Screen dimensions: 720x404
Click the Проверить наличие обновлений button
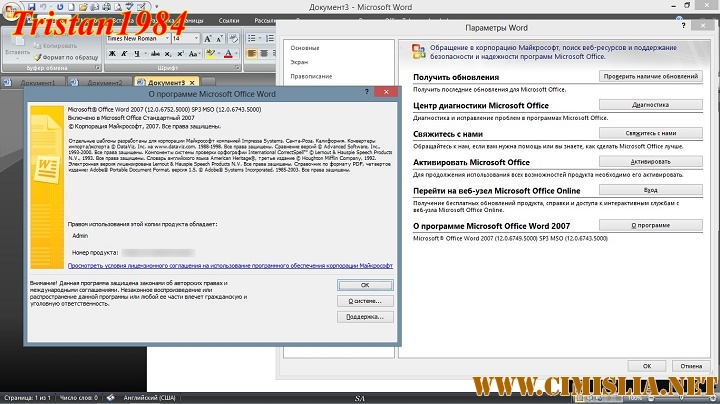click(x=650, y=76)
